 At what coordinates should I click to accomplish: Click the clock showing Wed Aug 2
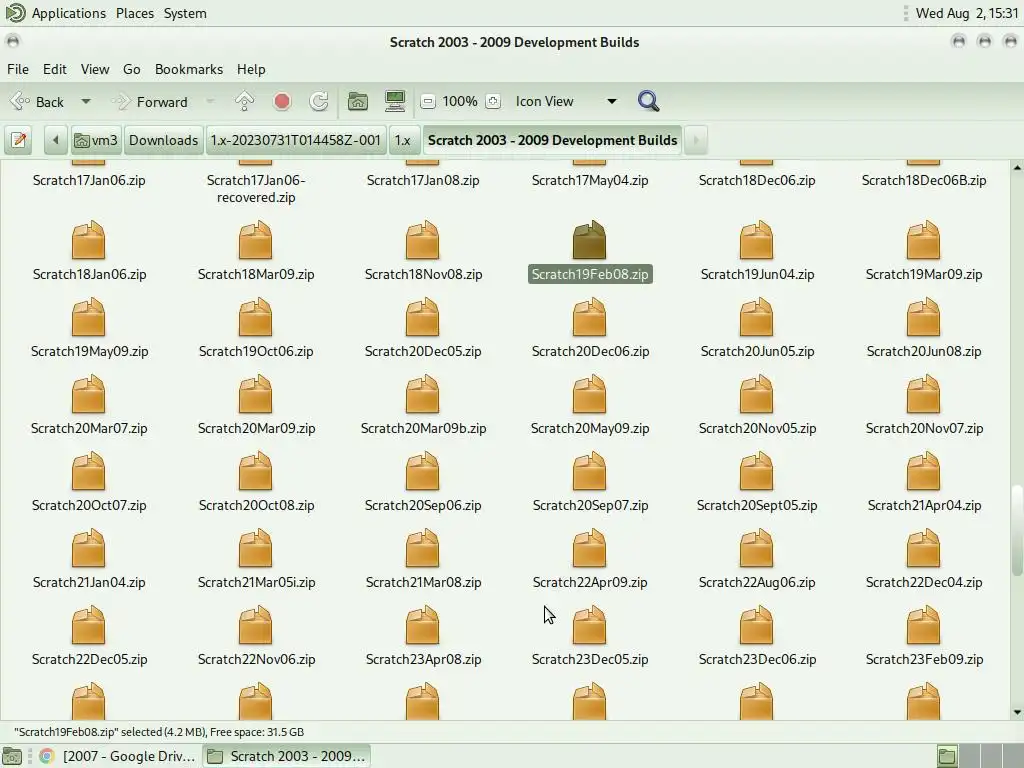click(x=967, y=13)
